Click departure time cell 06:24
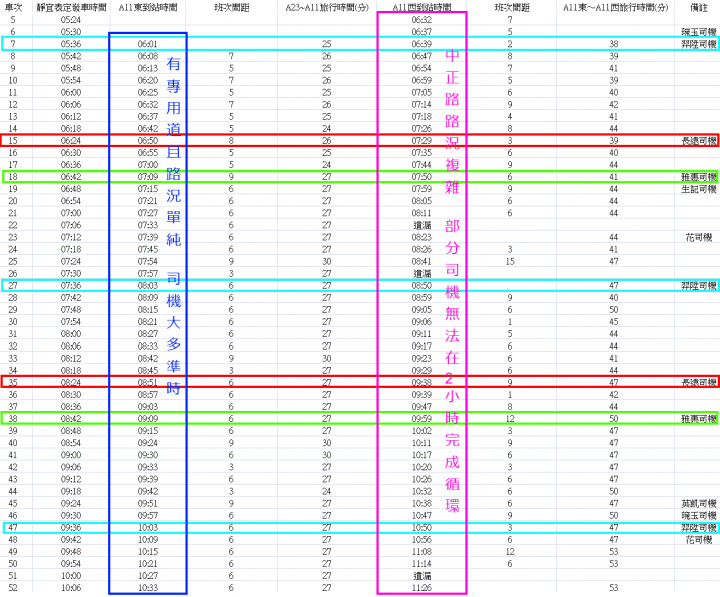Image resolution: width=720 pixels, height=597 pixels. (x=71, y=141)
